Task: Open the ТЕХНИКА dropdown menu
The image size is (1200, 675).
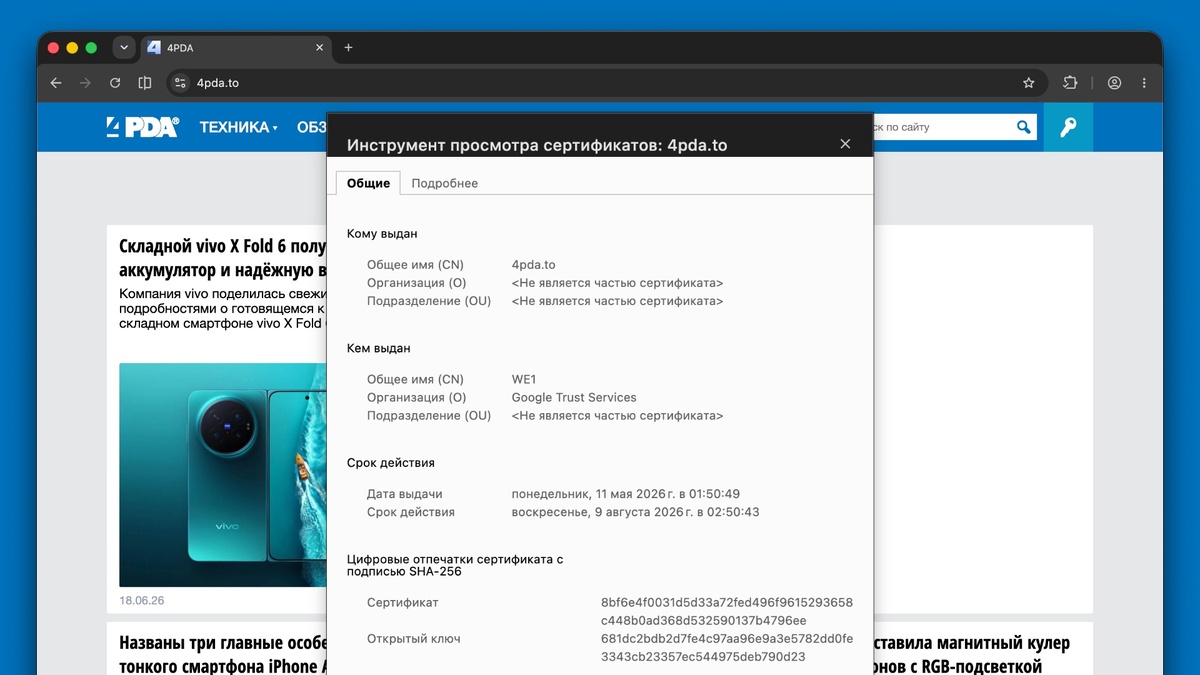Action: [x=238, y=127]
